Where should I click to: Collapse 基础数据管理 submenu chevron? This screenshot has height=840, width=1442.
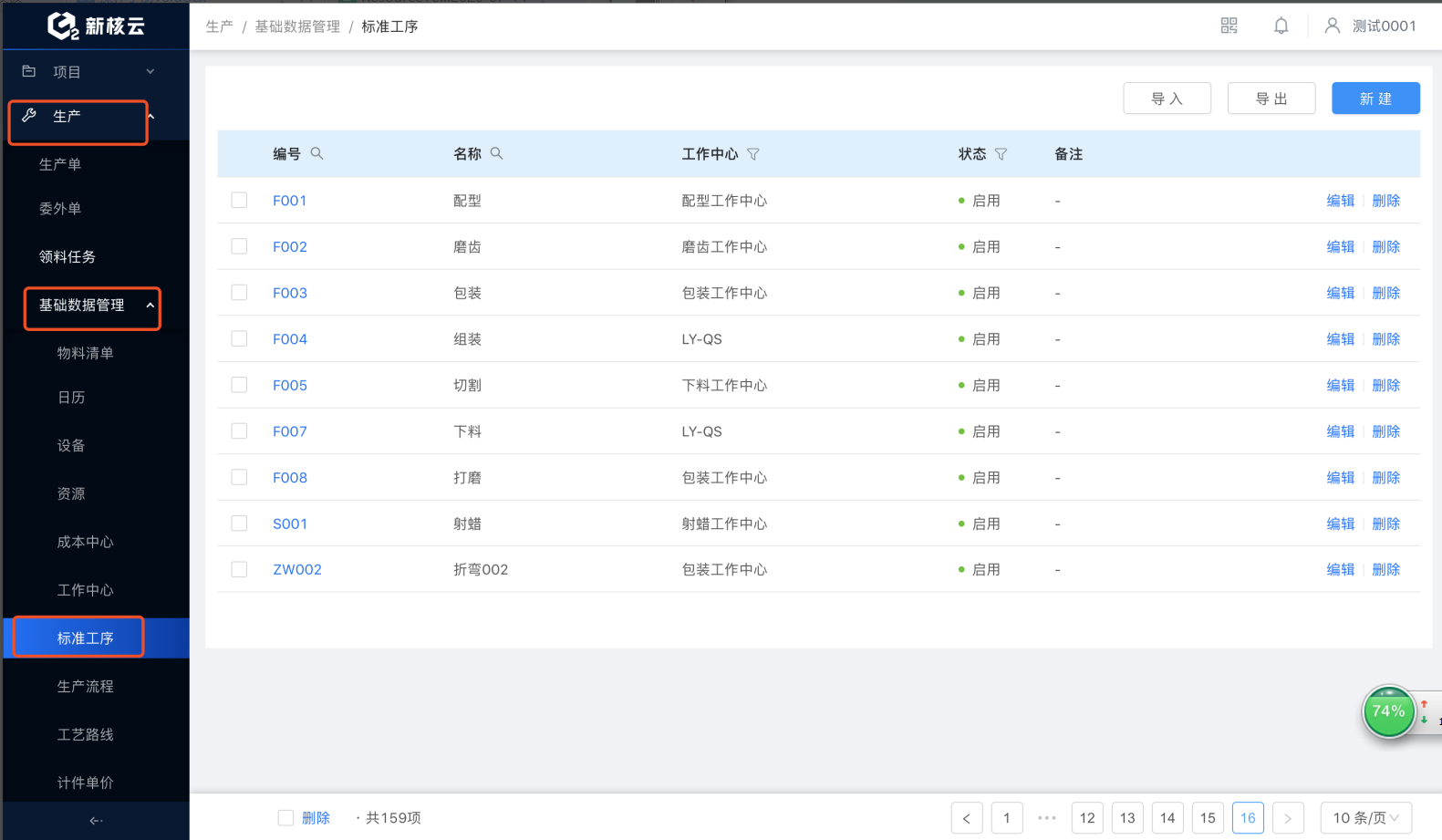pyautogui.click(x=150, y=306)
